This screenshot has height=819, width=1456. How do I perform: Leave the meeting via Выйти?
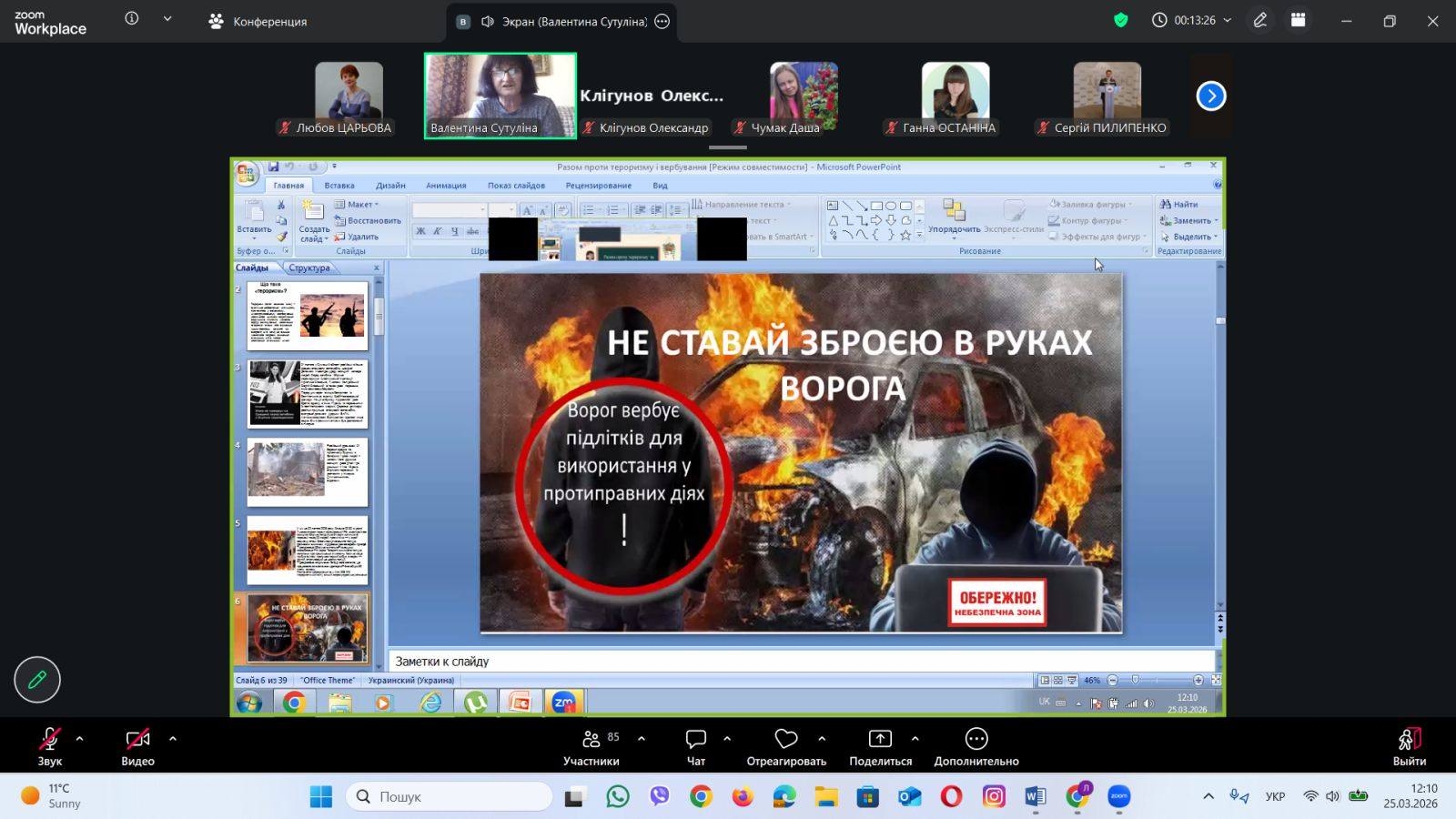(1409, 740)
